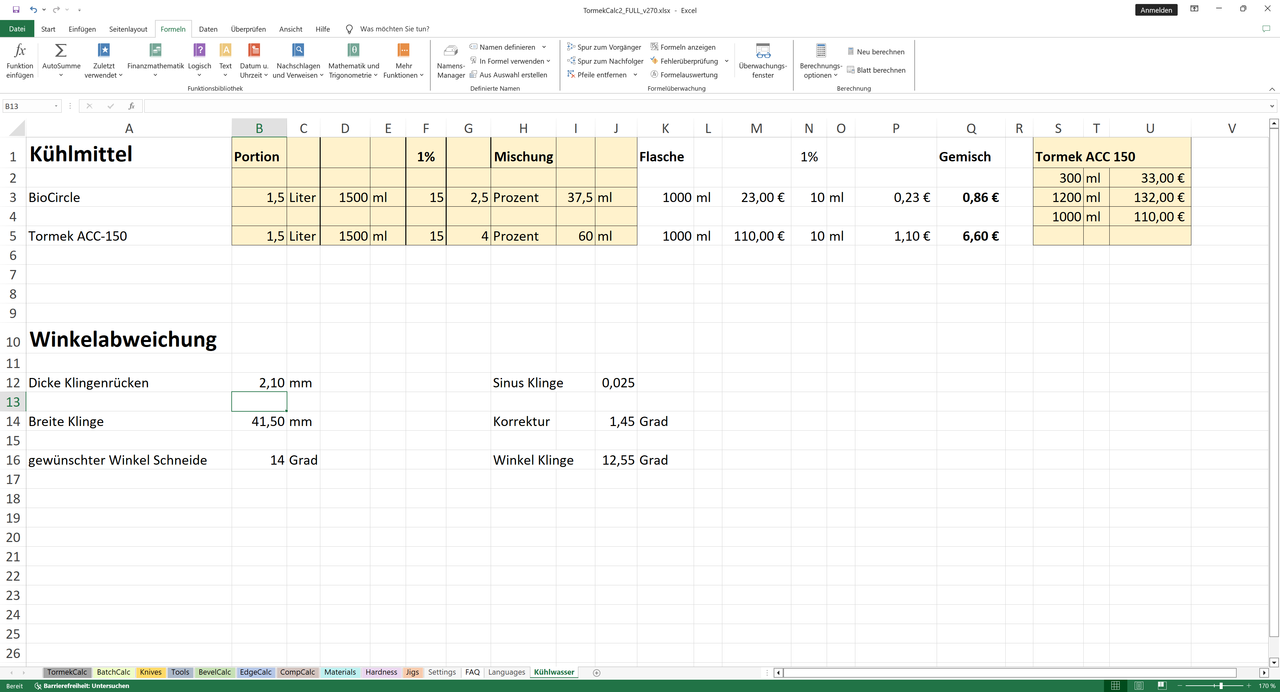Collapse the ribbon with the chevron
This screenshot has width=1280, height=692.
click(1270, 88)
